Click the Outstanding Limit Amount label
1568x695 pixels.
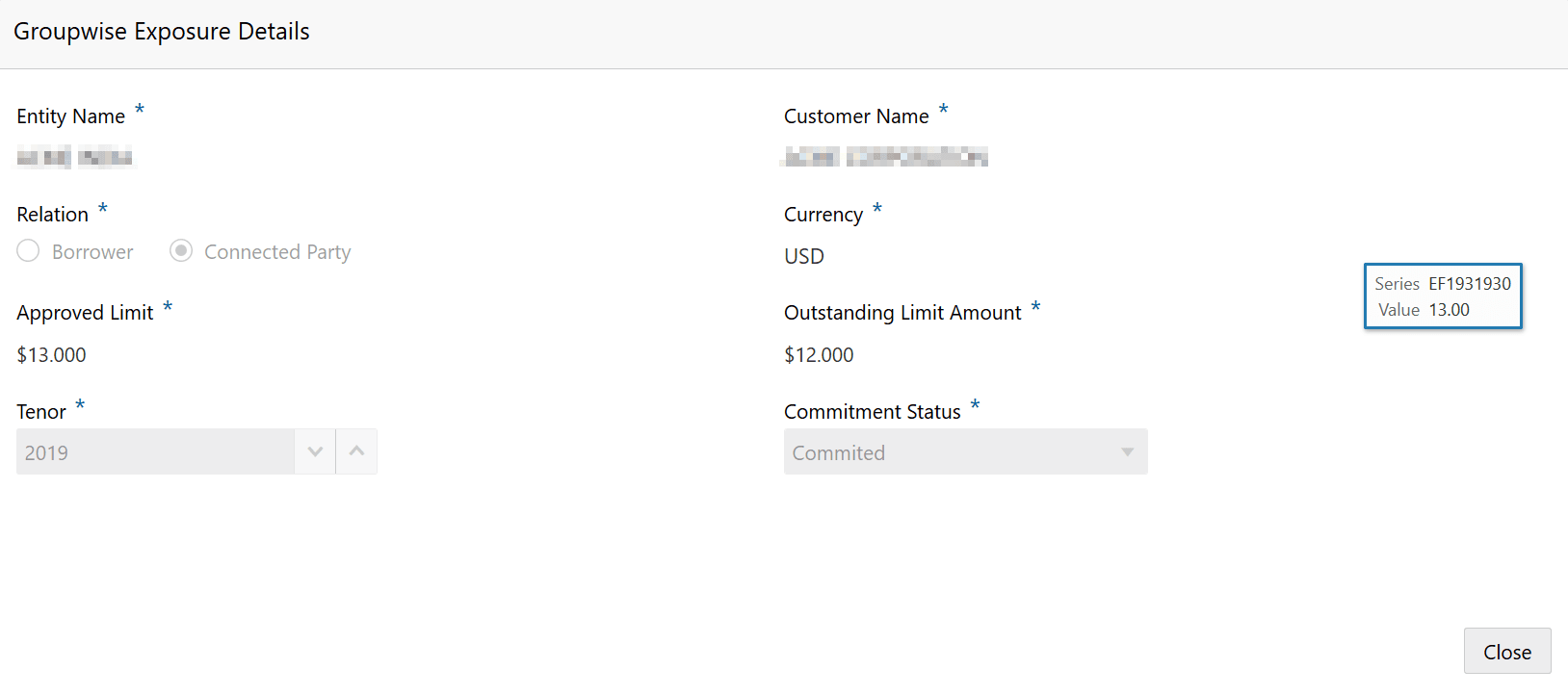[x=902, y=313]
